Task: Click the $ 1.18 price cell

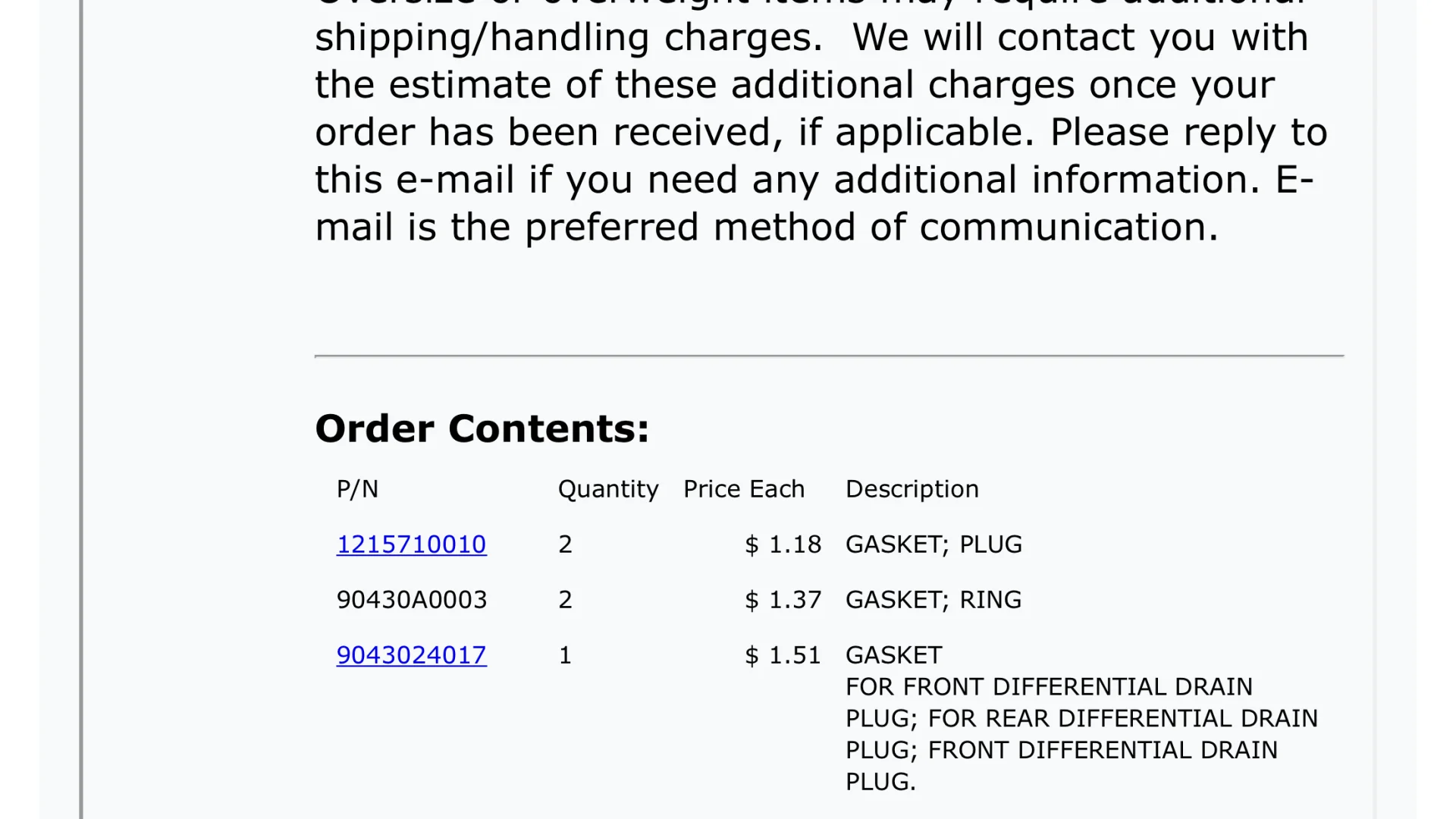Action: [783, 544]
